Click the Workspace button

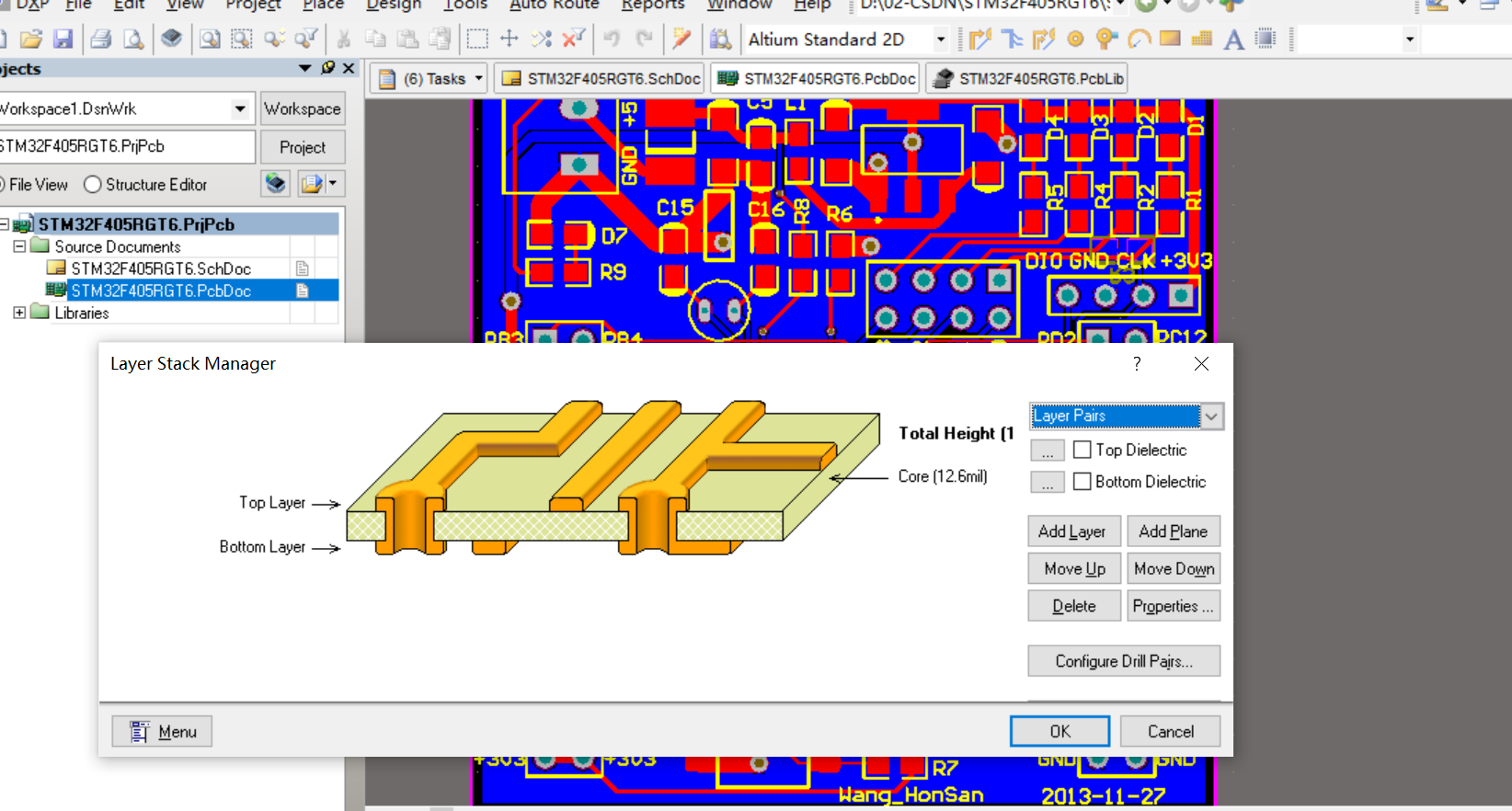tap(303, 109)
